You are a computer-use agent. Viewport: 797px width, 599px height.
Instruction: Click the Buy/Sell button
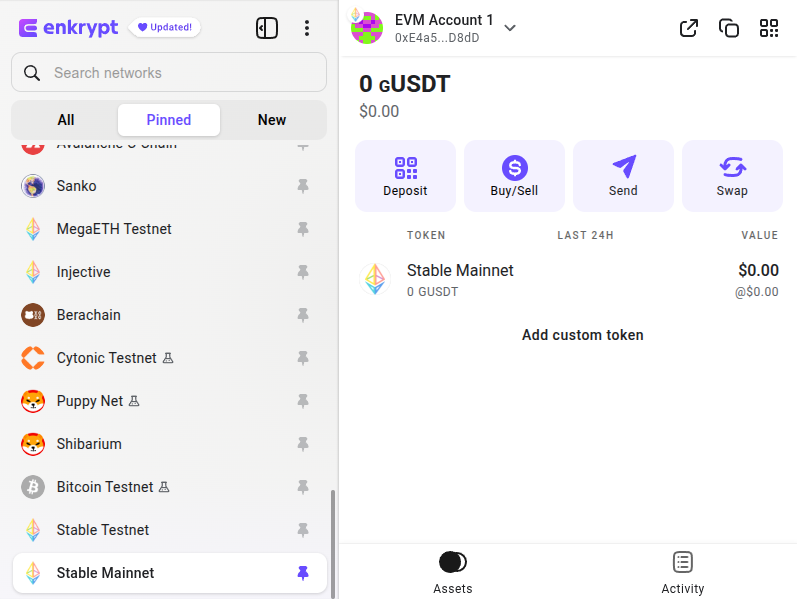tap(514, 176)
